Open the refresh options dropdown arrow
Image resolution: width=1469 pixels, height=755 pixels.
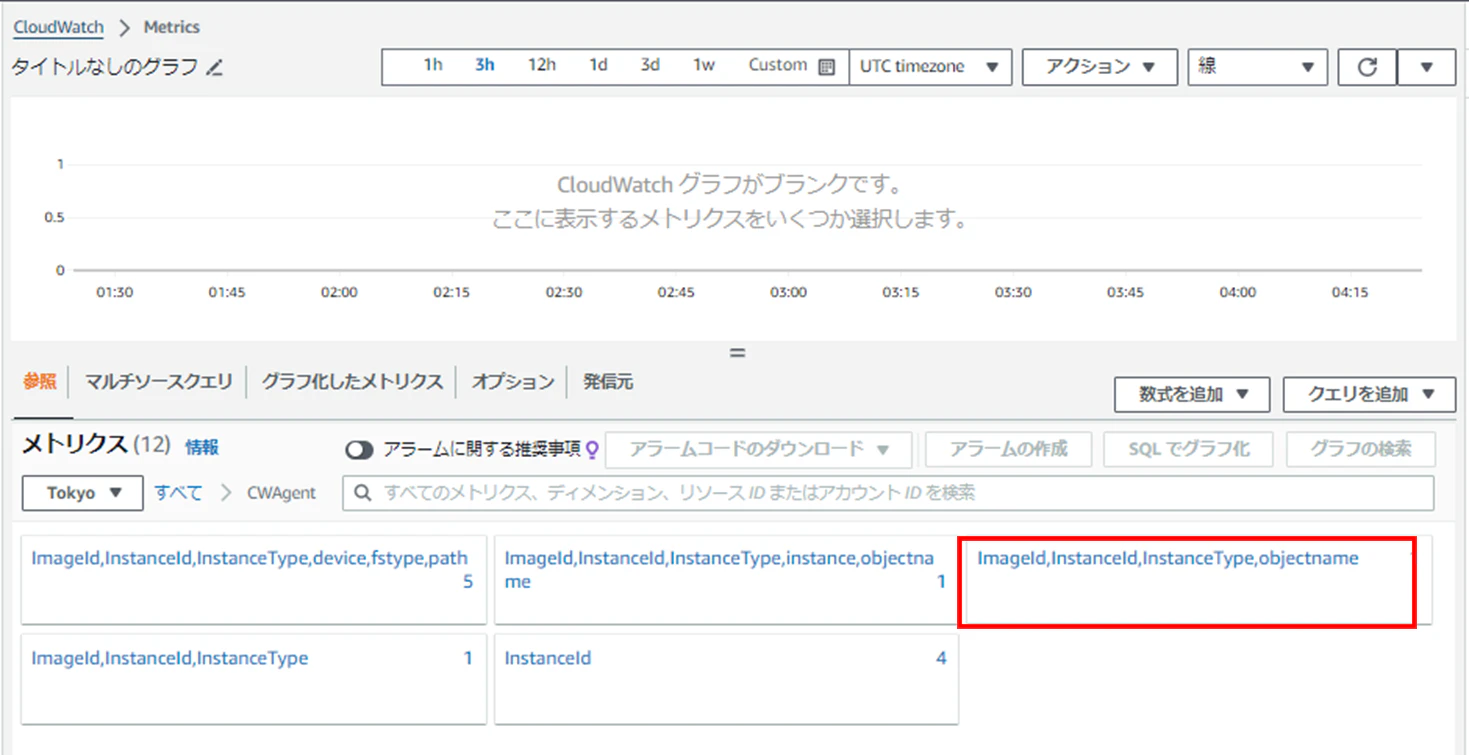pos(1426,67)
